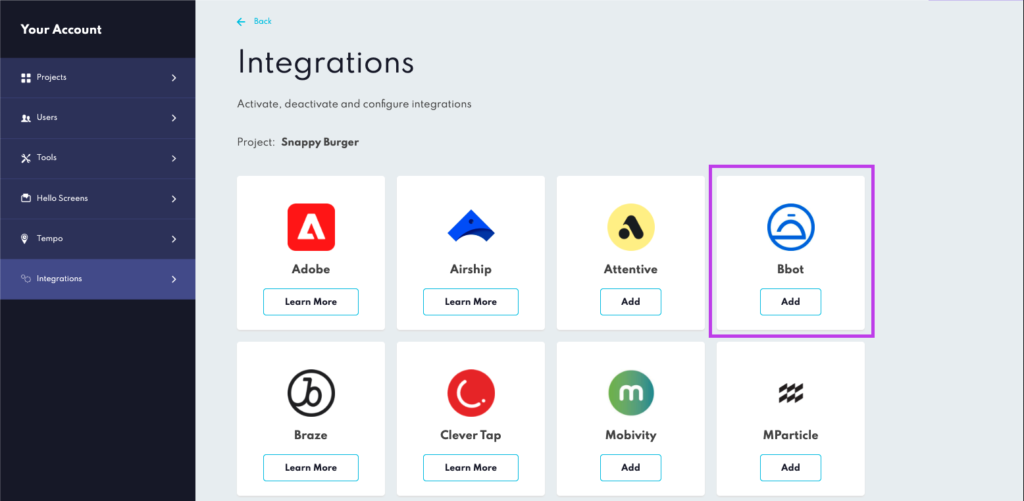
Task: Click the Adobe logo icon
Action: tap(311, 227)
